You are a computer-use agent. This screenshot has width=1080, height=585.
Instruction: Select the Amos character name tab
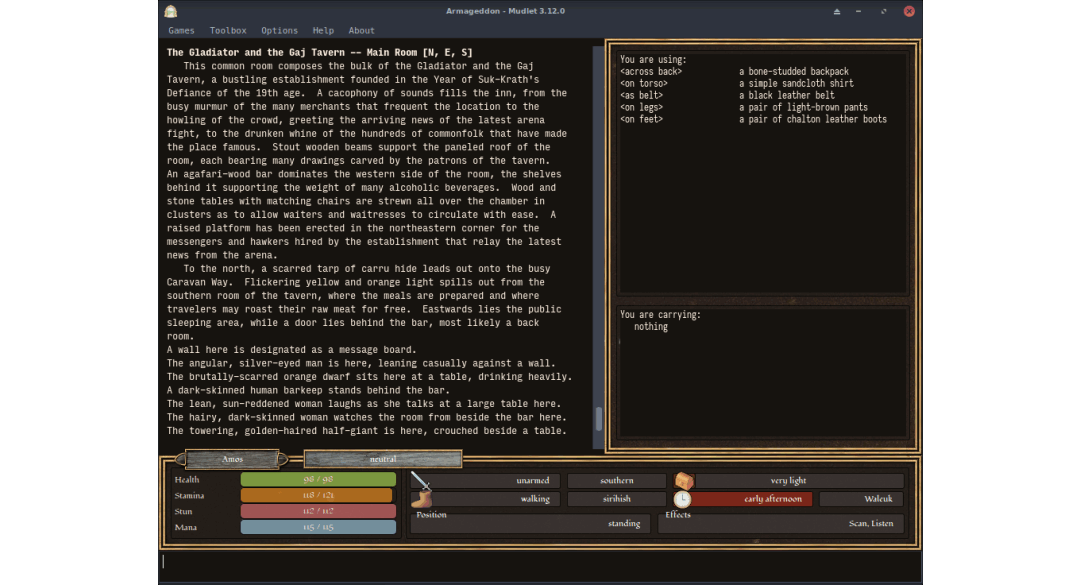tap(232, 459)
